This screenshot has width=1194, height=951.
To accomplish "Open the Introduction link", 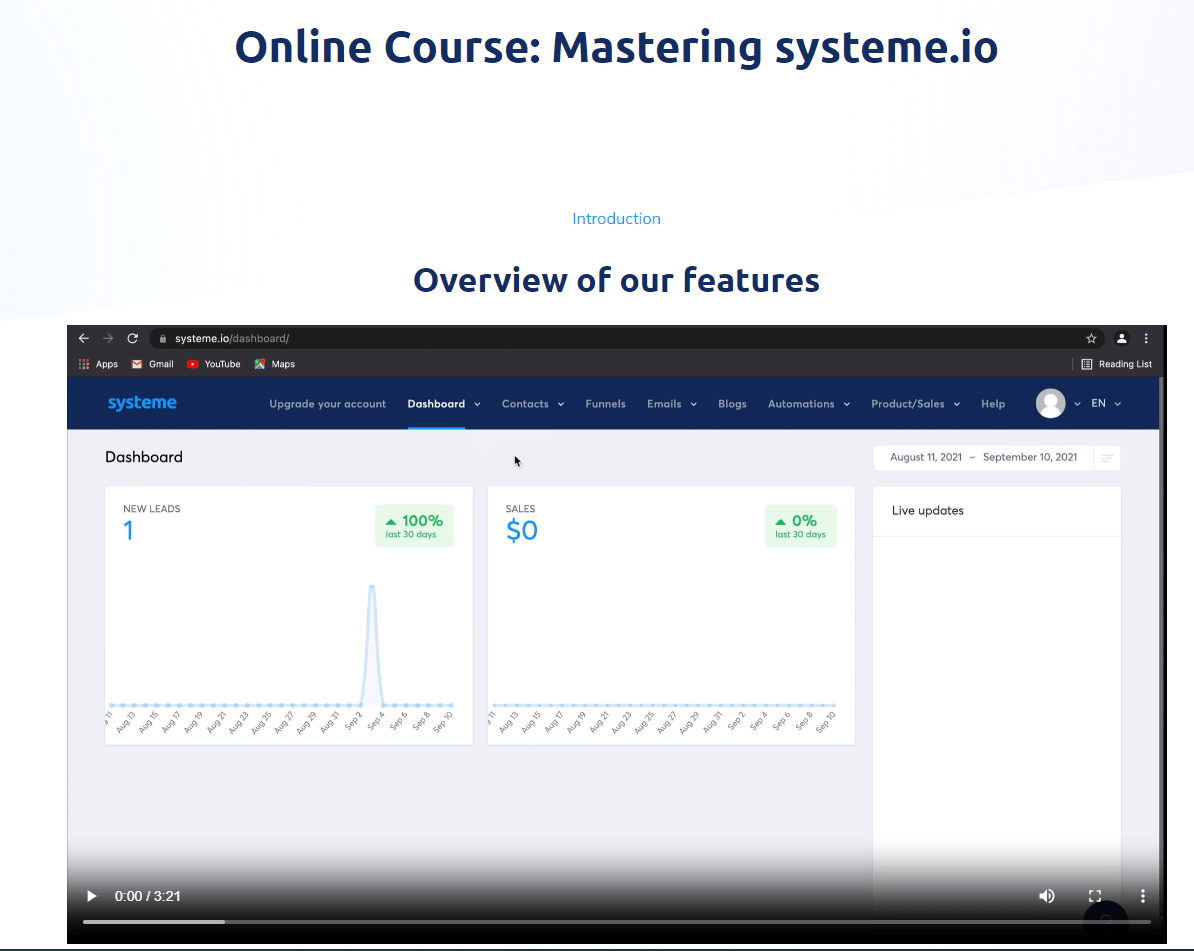I will (x=616, y=218).
